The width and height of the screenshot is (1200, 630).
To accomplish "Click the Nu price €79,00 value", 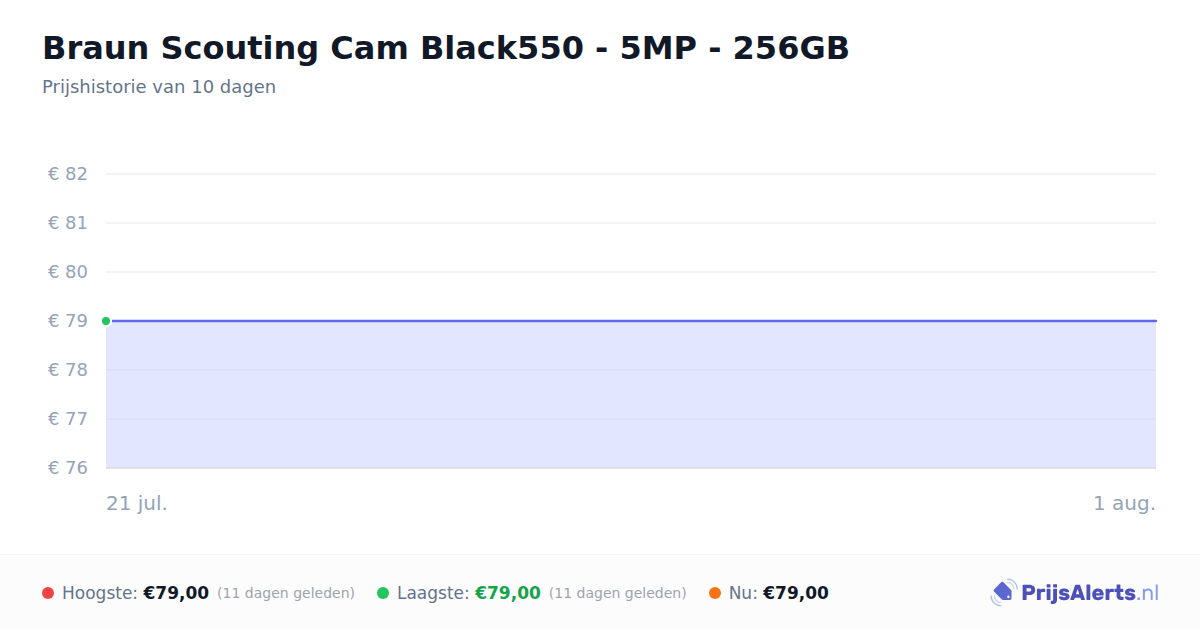I will click(x=796, y=593).
